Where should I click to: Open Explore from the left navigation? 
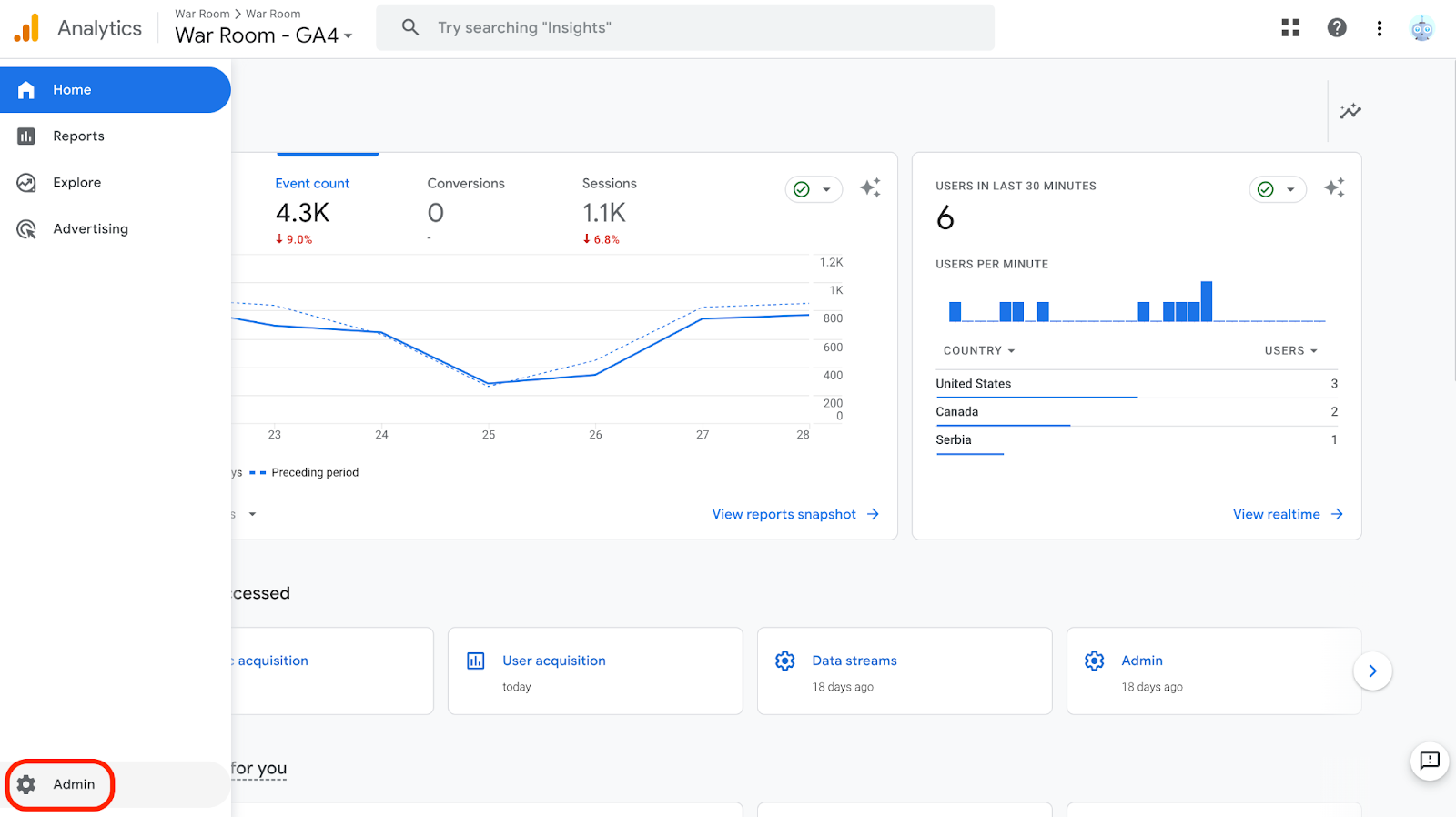[76, 183]
